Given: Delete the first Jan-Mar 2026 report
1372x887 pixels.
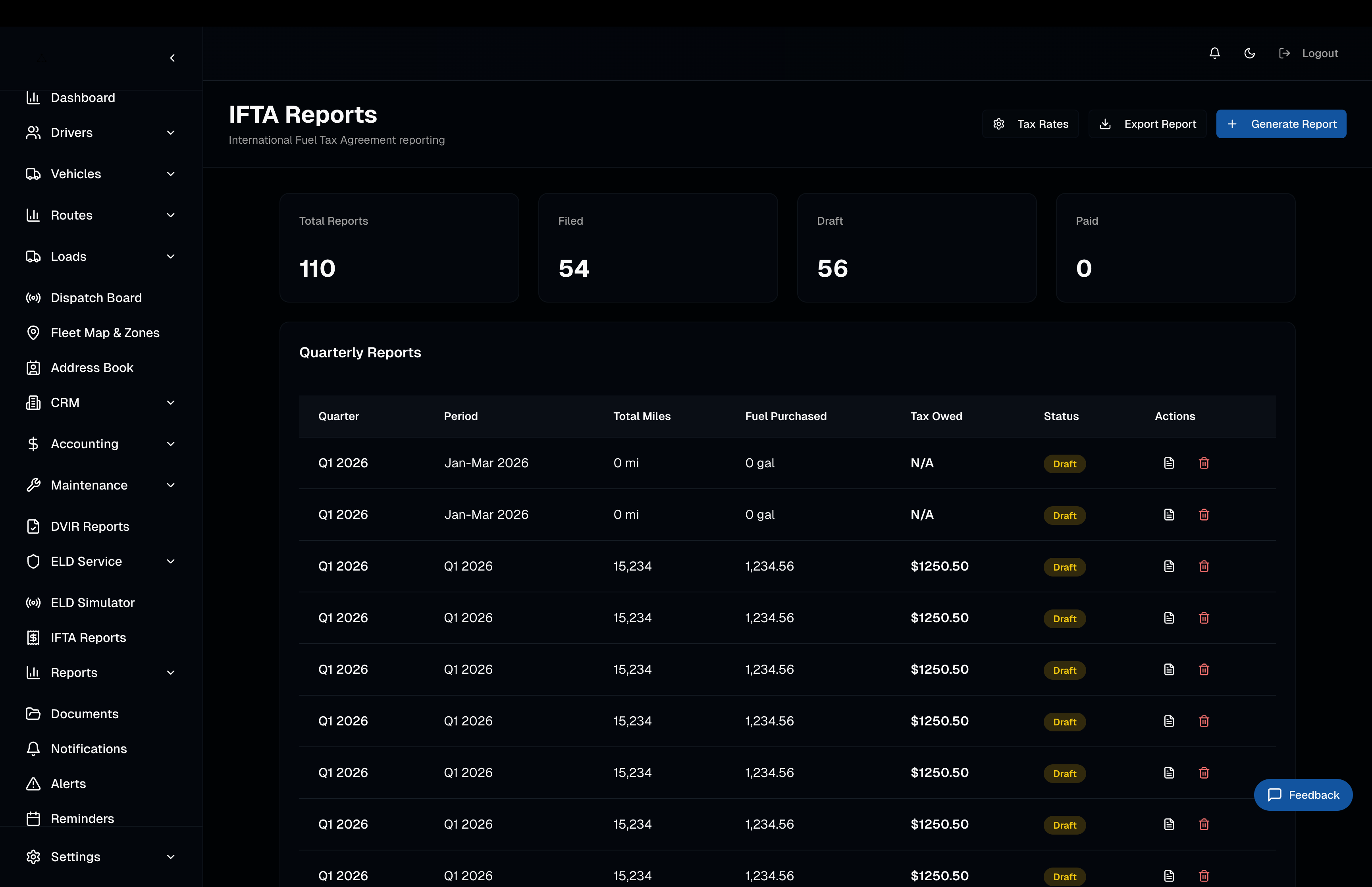Looking at the screenshot, I should tap(1203, 463).
